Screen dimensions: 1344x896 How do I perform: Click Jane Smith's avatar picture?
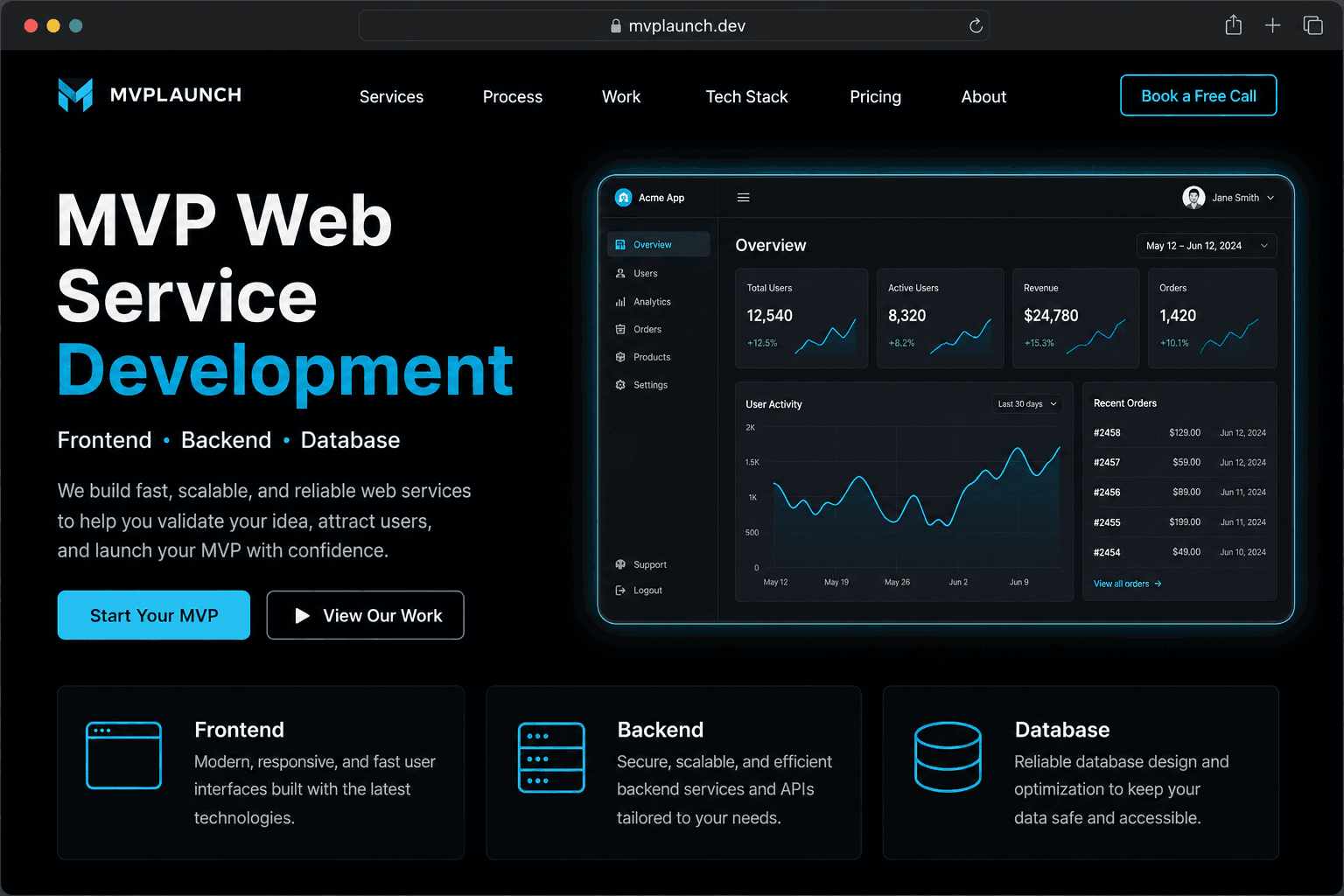pyautogui.click(x=1193, y=198)
